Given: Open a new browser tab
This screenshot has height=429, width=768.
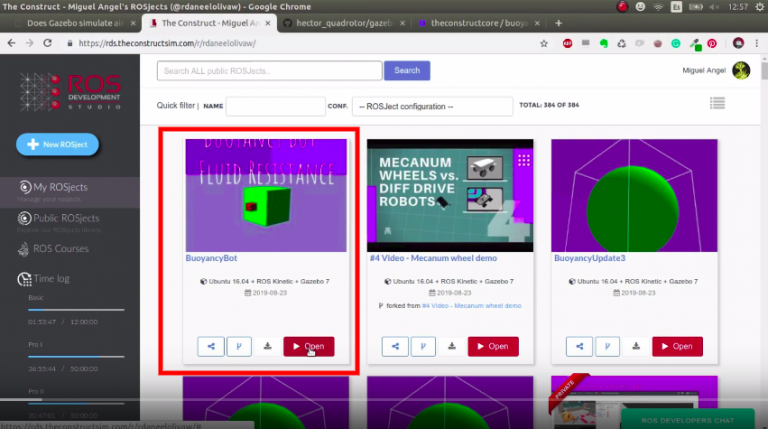Looking at the screenshot, I should (x=558, y=23).
